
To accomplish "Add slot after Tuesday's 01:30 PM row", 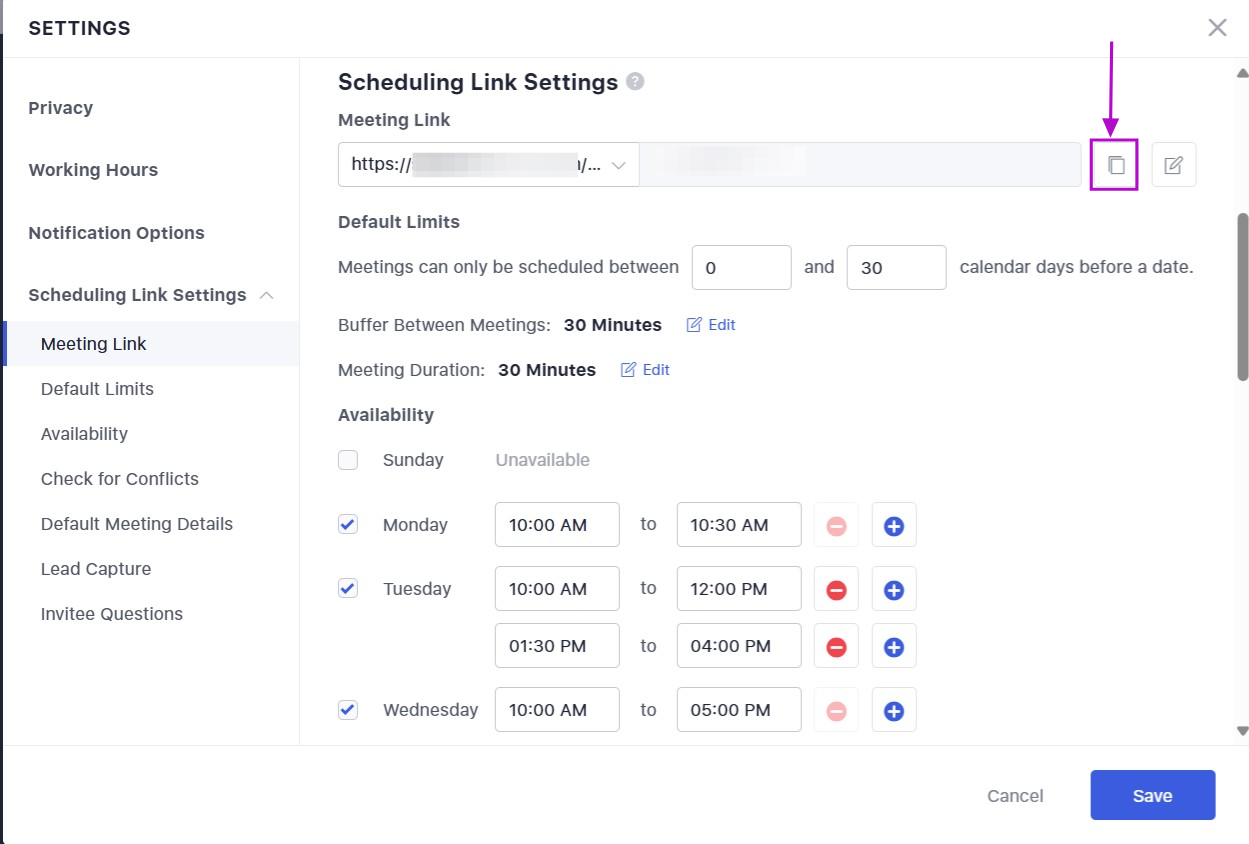I will (x=894, y=647).
